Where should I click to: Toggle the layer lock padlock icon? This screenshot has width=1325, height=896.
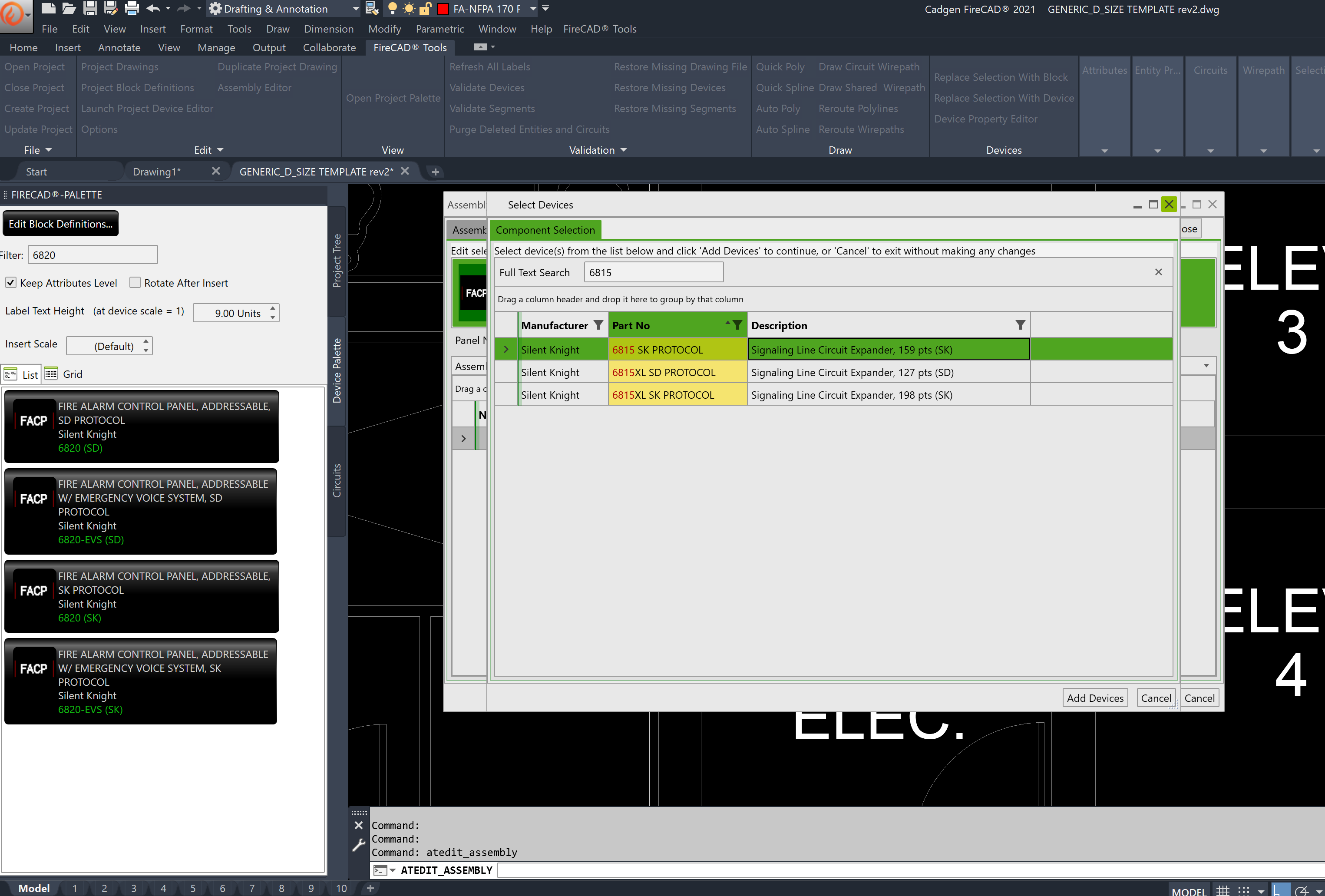[425, 9]
